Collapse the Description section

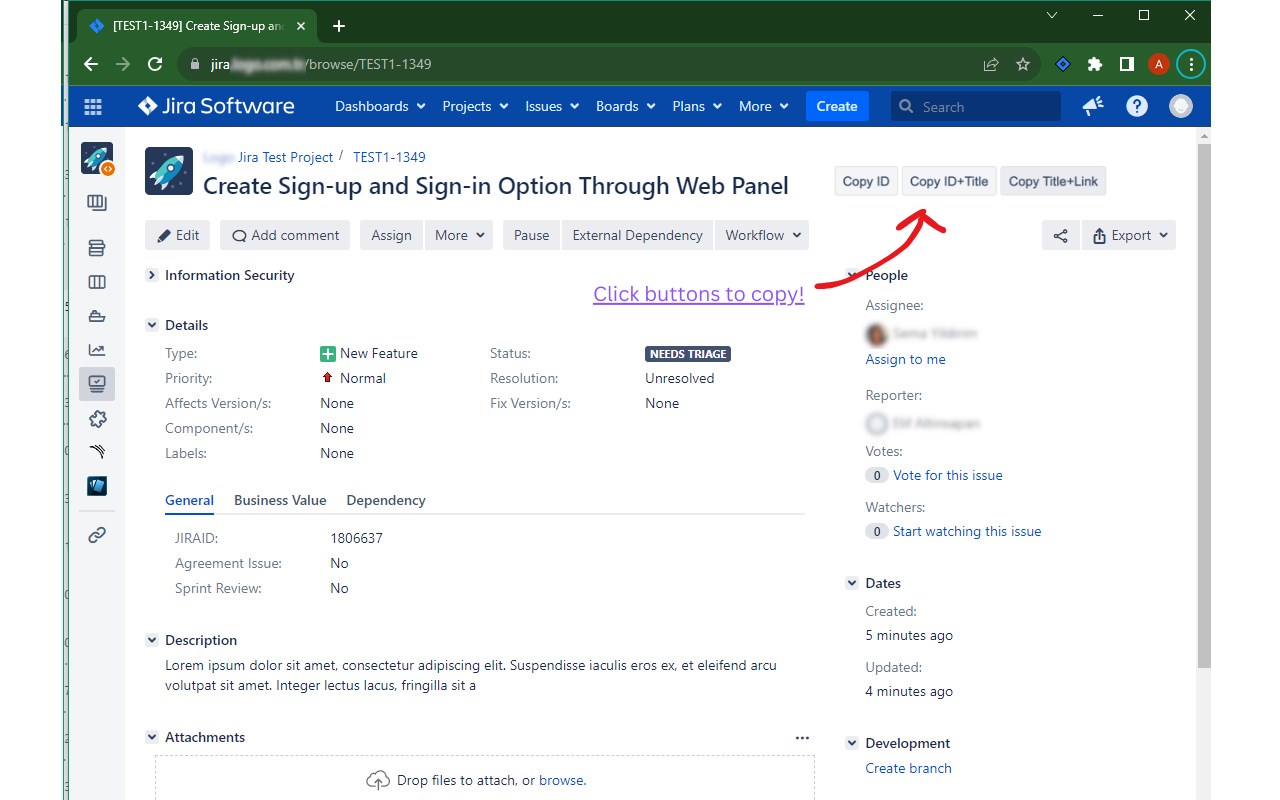[152, 640]
